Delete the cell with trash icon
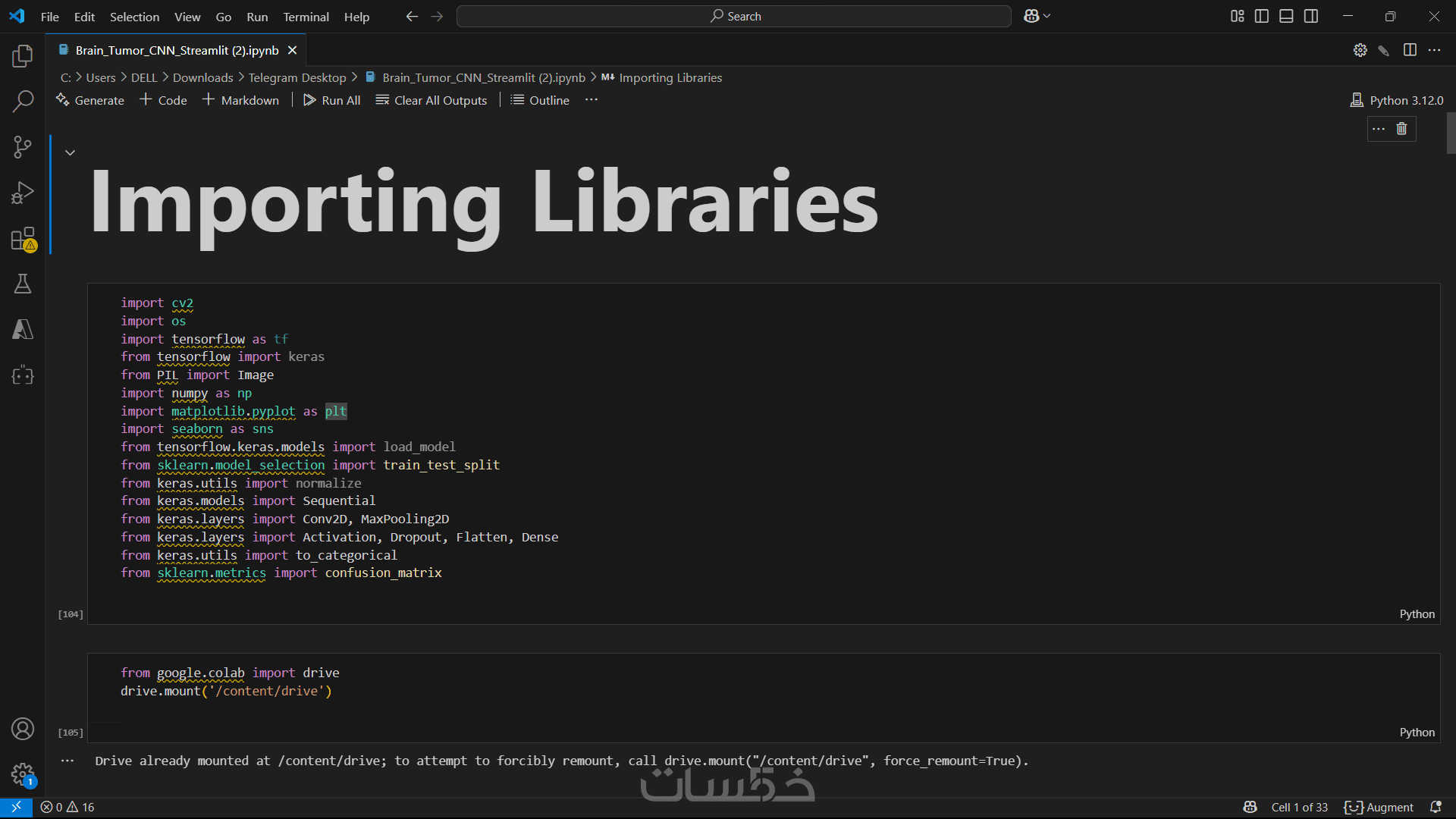 point(1401,129)
